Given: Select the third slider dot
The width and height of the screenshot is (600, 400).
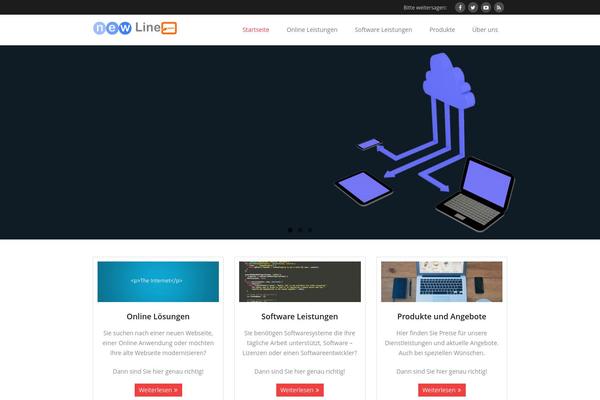Looking at the screenshot, I should [x=310, y=230].
